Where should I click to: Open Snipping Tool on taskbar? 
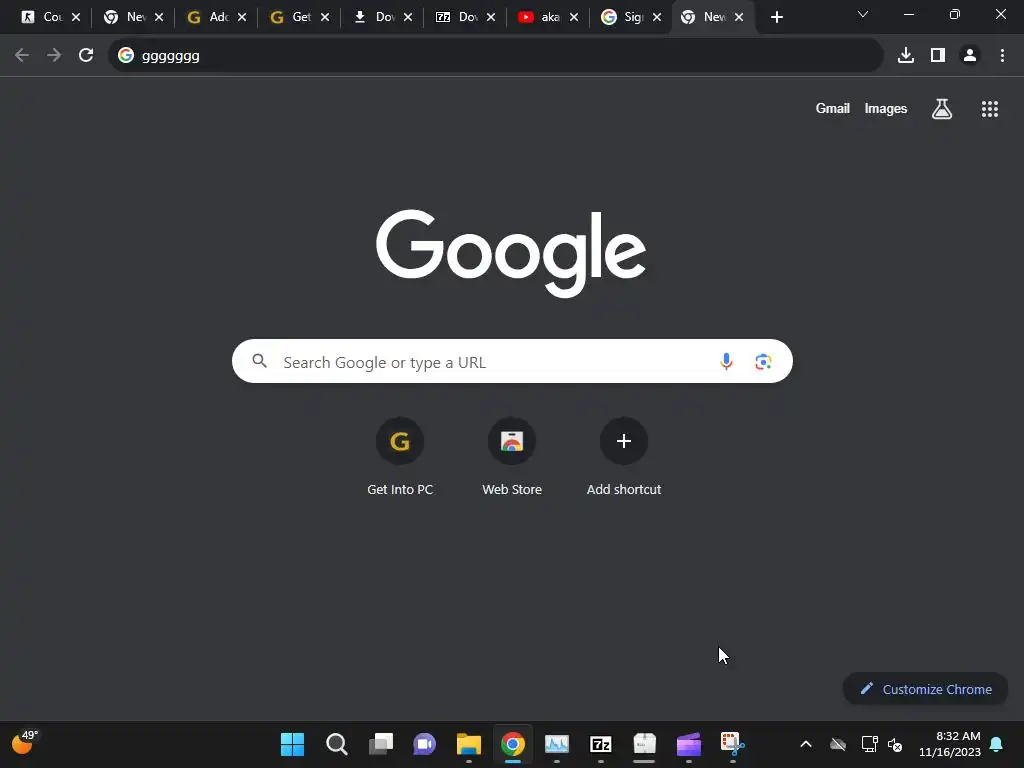(733, 744)
